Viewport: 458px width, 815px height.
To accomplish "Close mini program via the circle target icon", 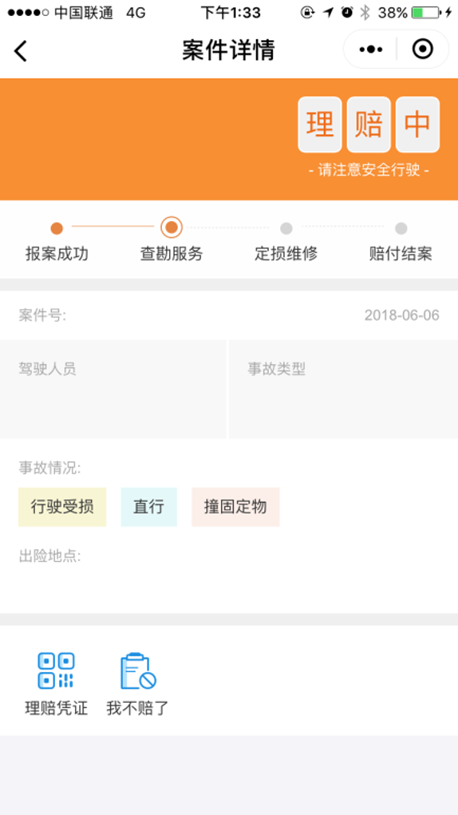I will pyautogui.click(x=422, y=49).
